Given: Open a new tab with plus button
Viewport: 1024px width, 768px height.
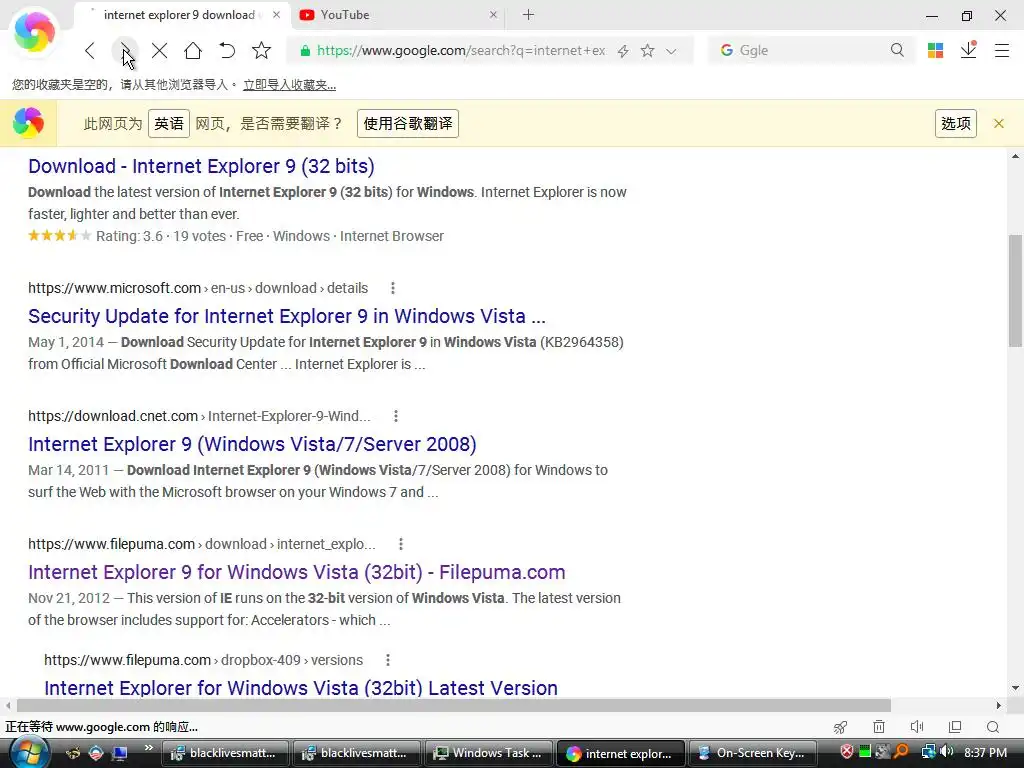Looking at the screenshot, I should [x=528, y=14].
